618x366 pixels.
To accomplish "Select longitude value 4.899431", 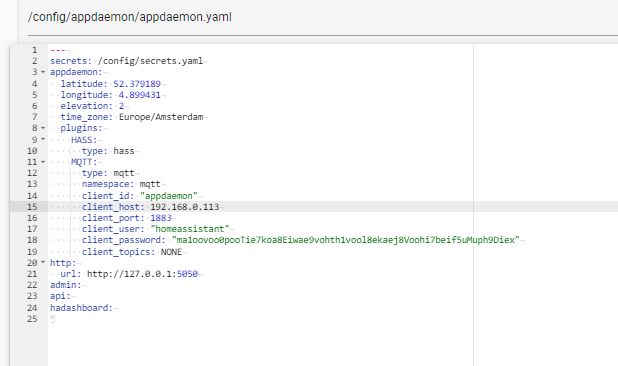I will point(140,95).
